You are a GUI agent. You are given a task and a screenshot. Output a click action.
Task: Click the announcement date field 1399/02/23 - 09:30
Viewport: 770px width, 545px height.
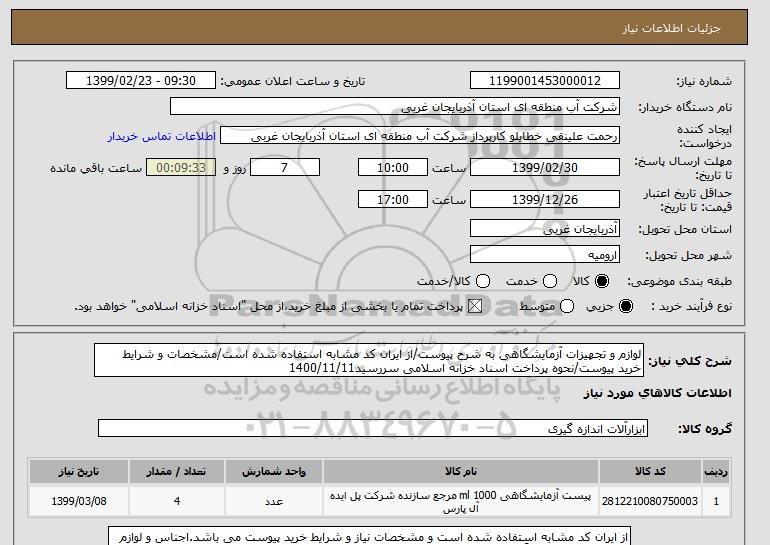pyautogui.click(x=141, y=81)
